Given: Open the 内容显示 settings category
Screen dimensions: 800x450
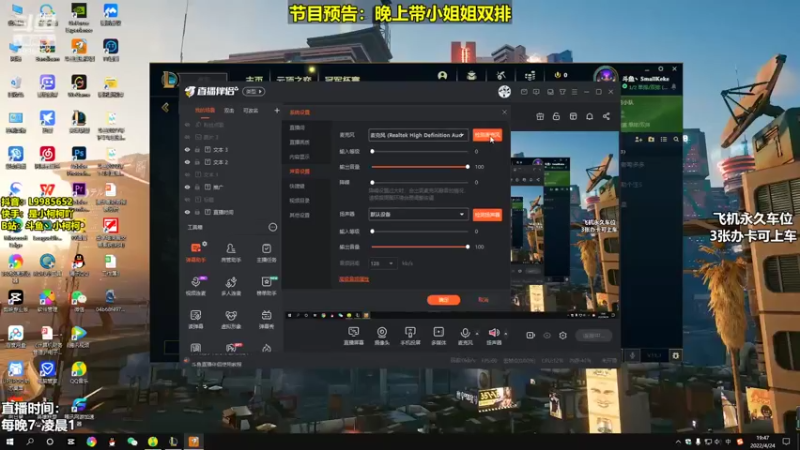Looking at the screenshot, I should click(x=299, y=157).
